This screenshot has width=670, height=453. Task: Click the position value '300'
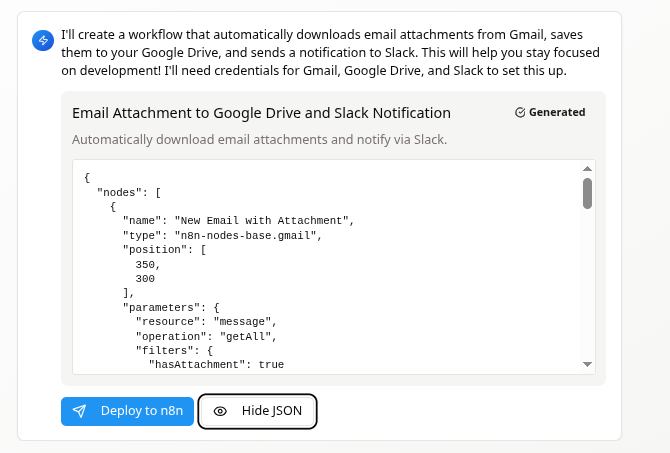145,279
